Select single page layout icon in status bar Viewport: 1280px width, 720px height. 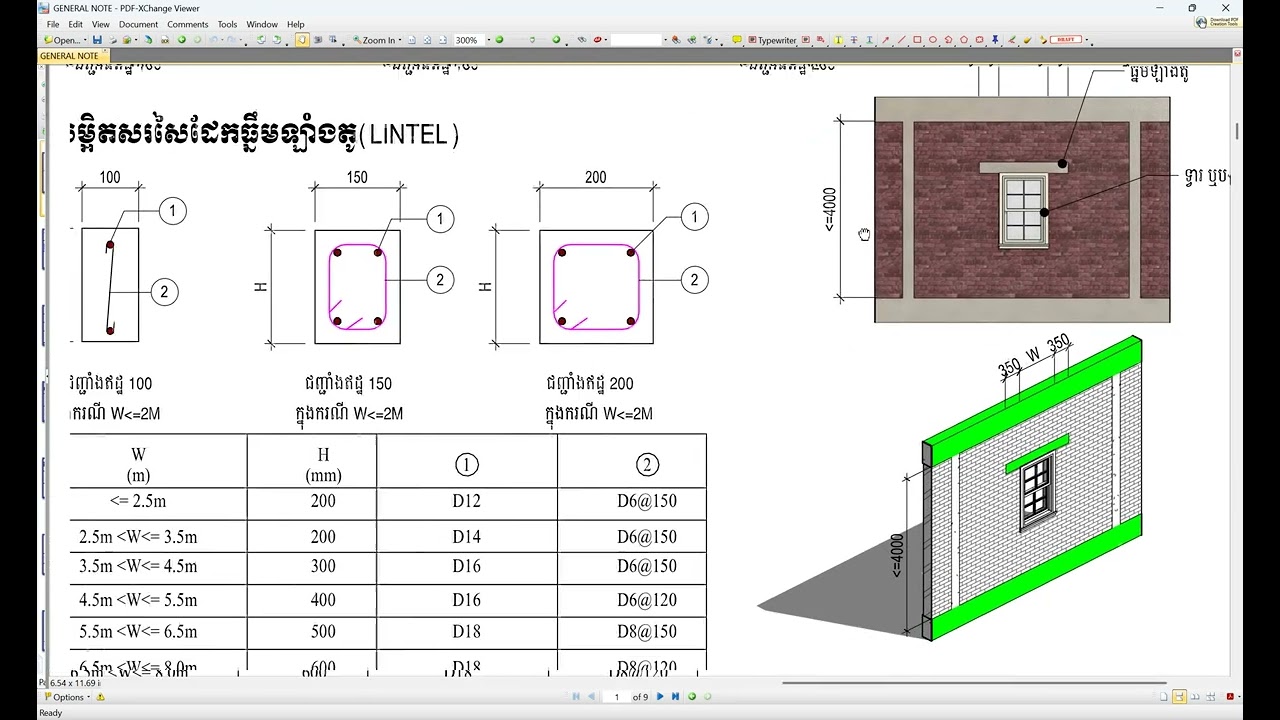click(x=1163, y=697)
